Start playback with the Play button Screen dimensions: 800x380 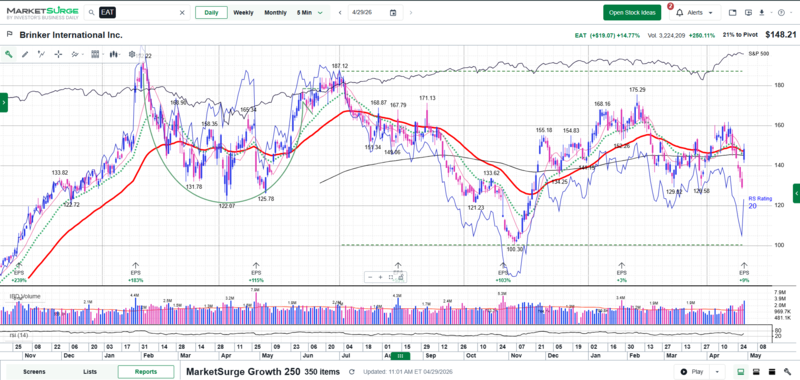pyautogui.click(x=693, y=372)
